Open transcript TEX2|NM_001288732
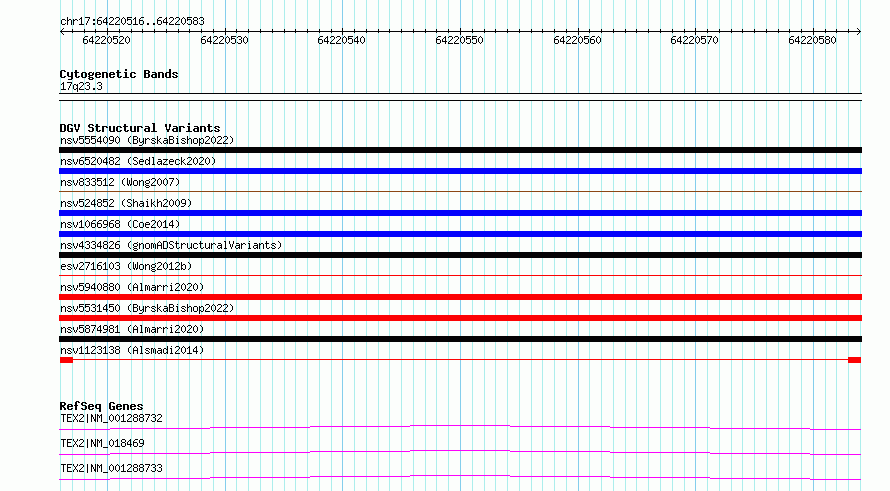This screenshot has height=491, width=890. coord(111,418)
